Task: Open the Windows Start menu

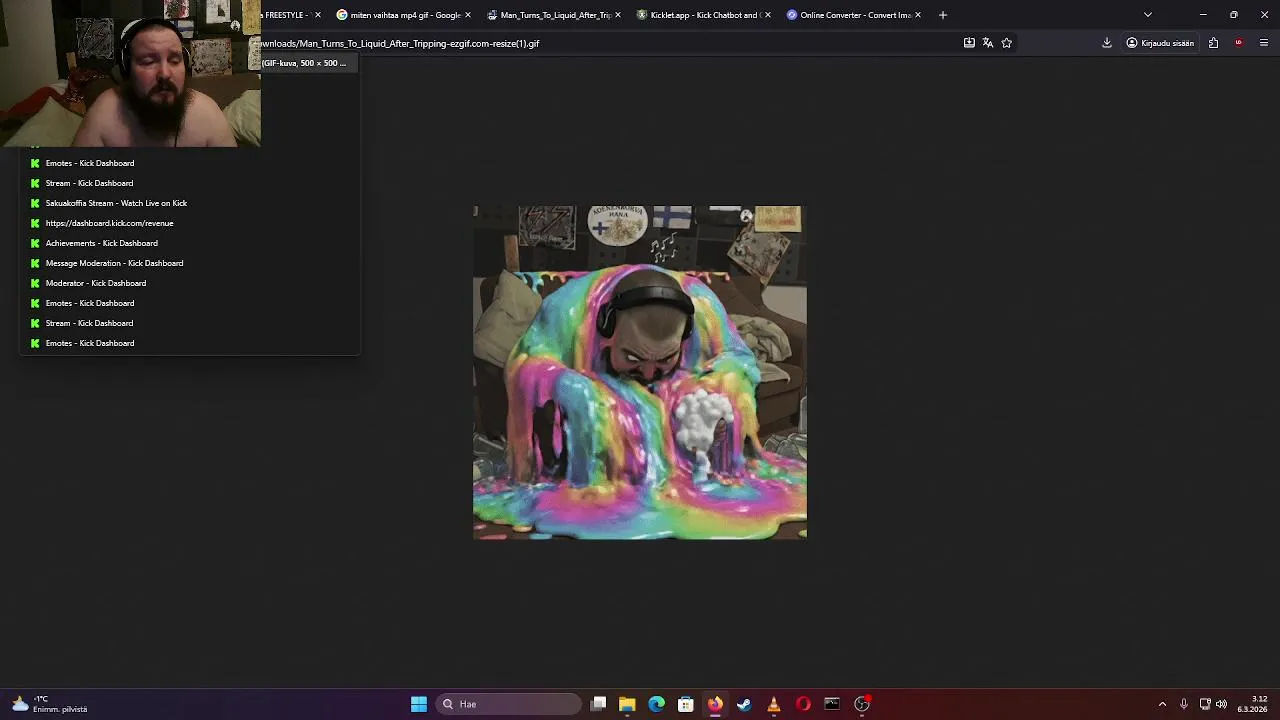Action: pos(419,704)
